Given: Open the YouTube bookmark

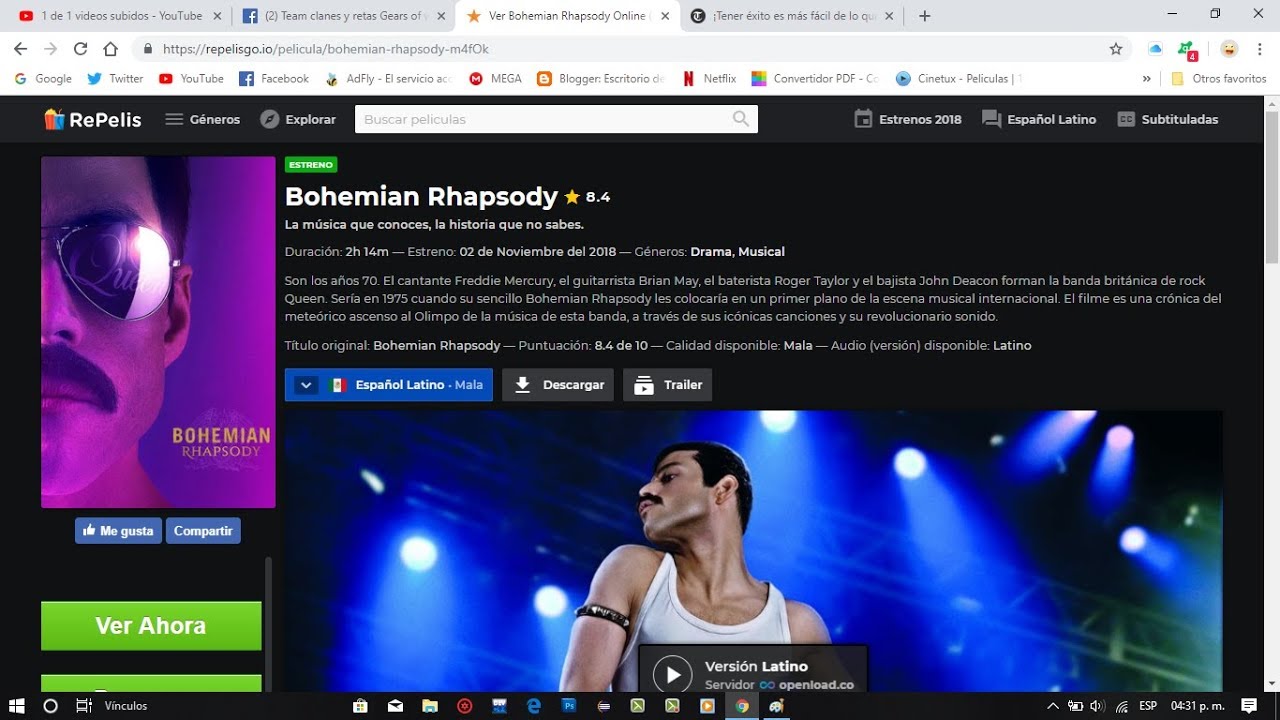Looking at the screenshot, I should [x=191, y=78].
